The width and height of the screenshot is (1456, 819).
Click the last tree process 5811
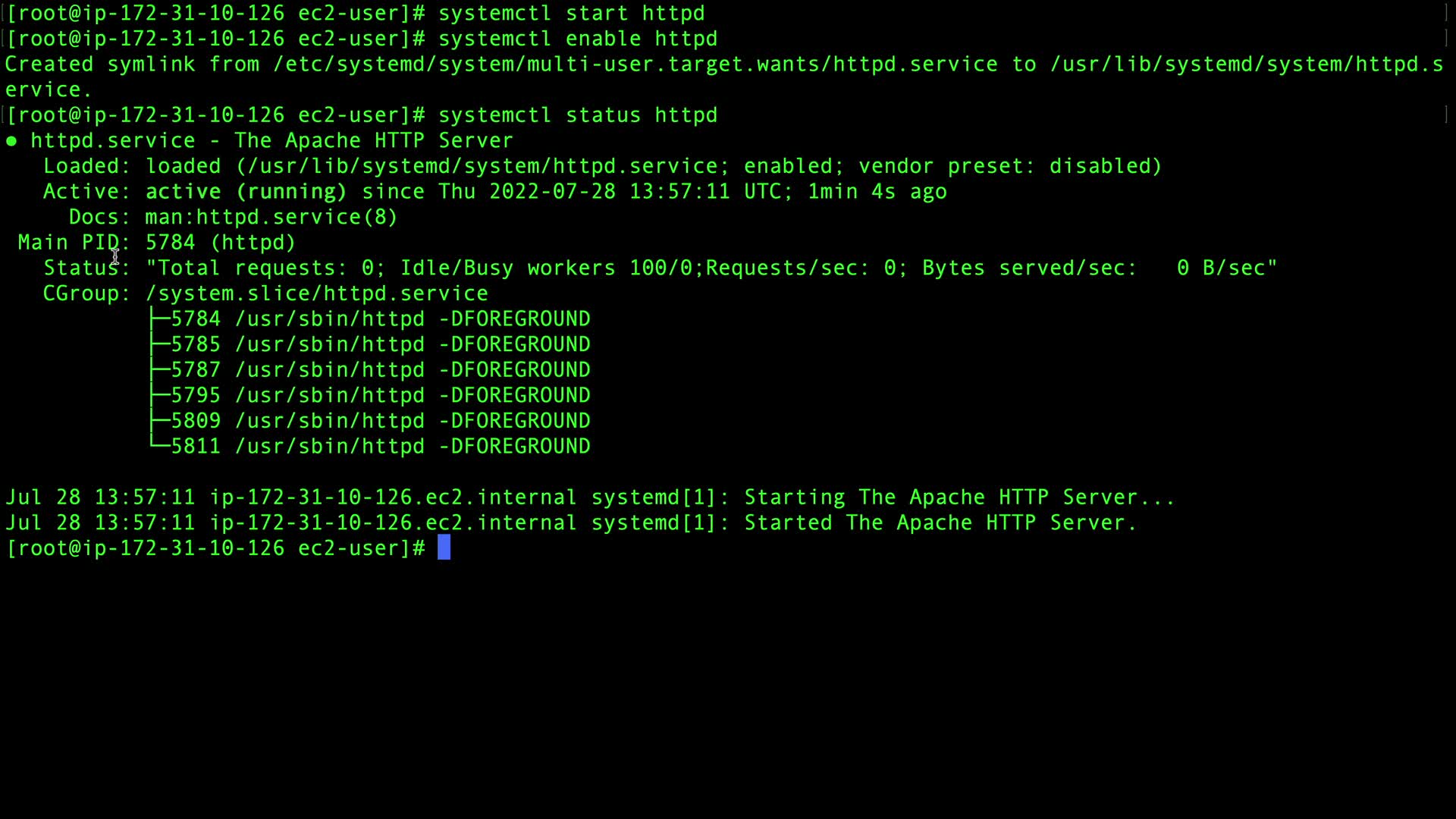coord(196,447)
